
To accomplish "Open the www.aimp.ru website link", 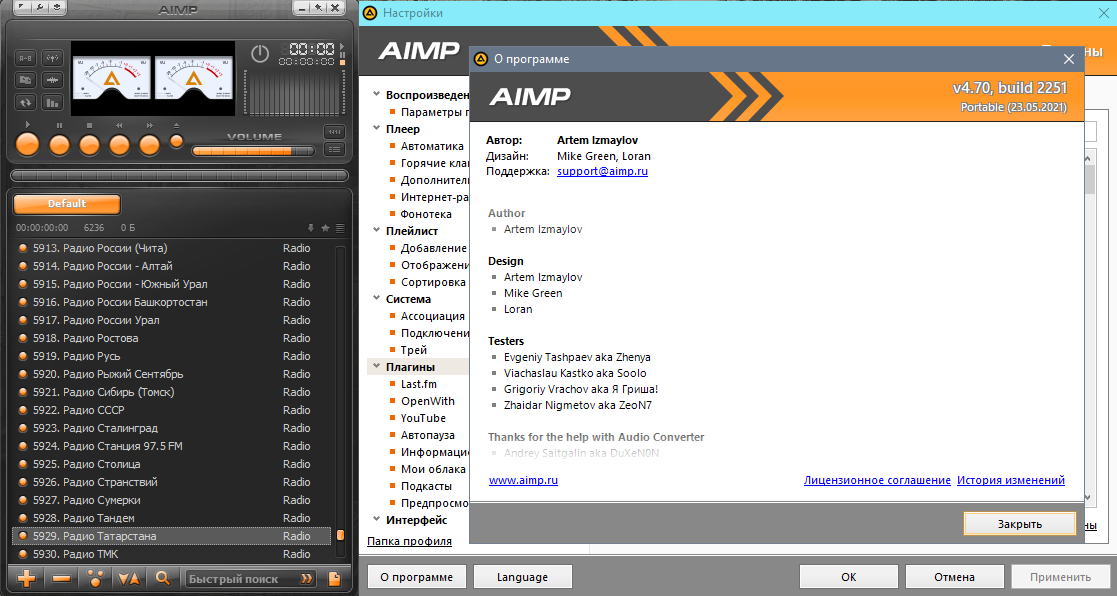I will click(x=523, y=480).
